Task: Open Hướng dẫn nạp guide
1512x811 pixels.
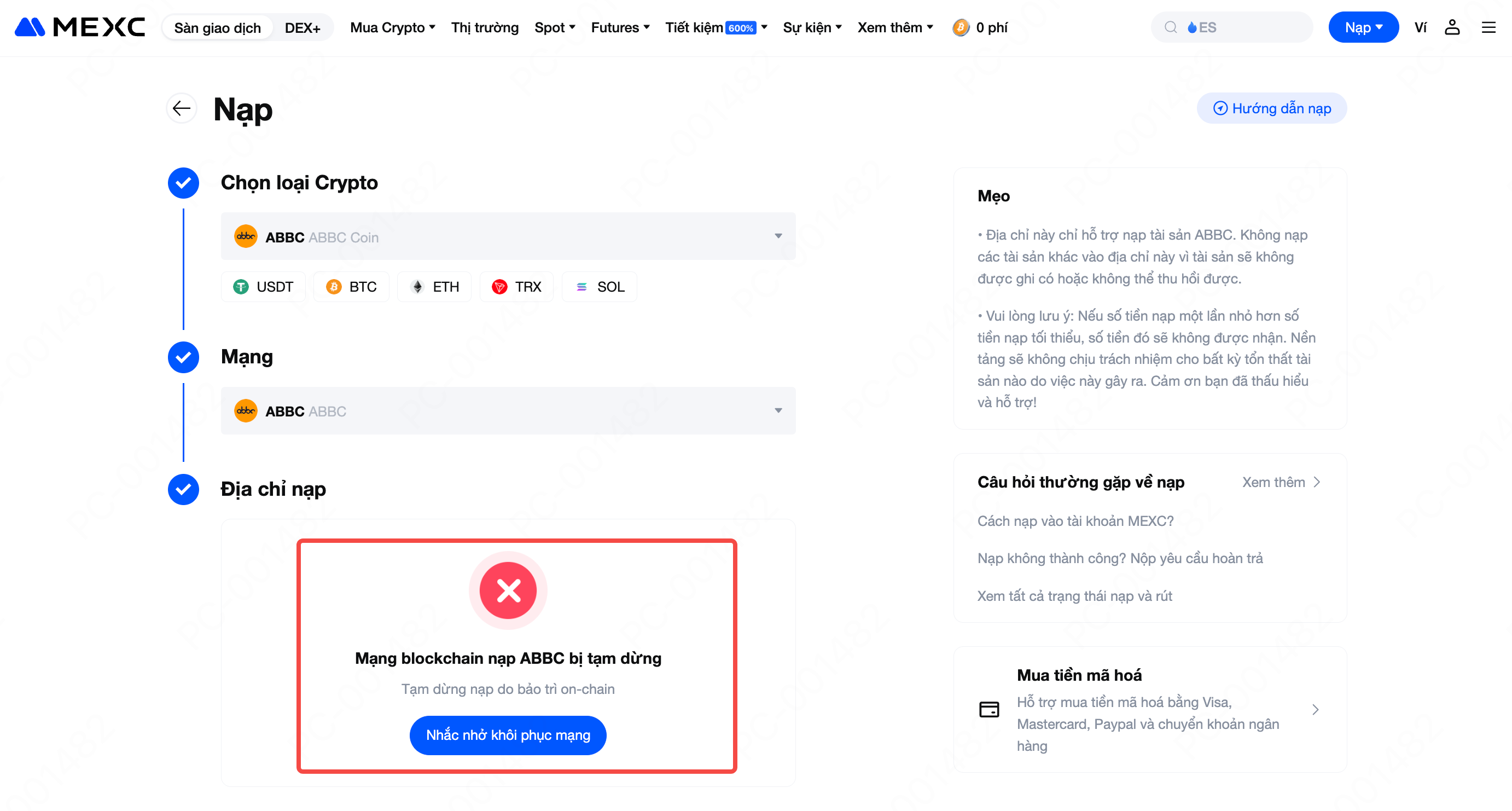Action: (1271, 108)
